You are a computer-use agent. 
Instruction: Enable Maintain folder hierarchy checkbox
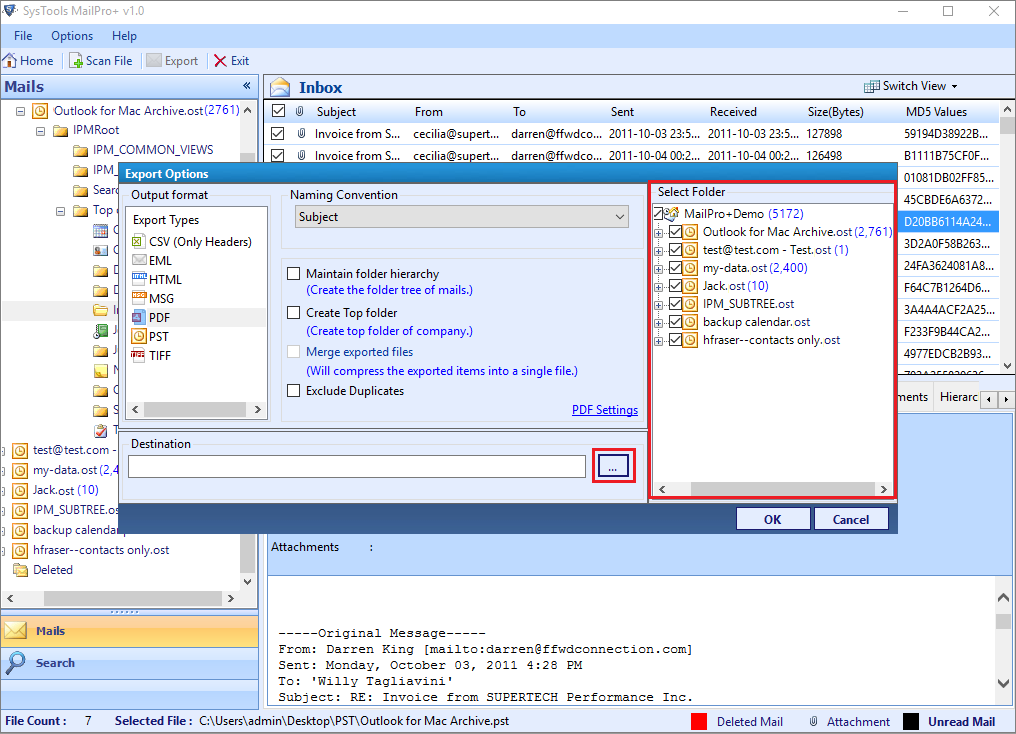tap(294, 273)
